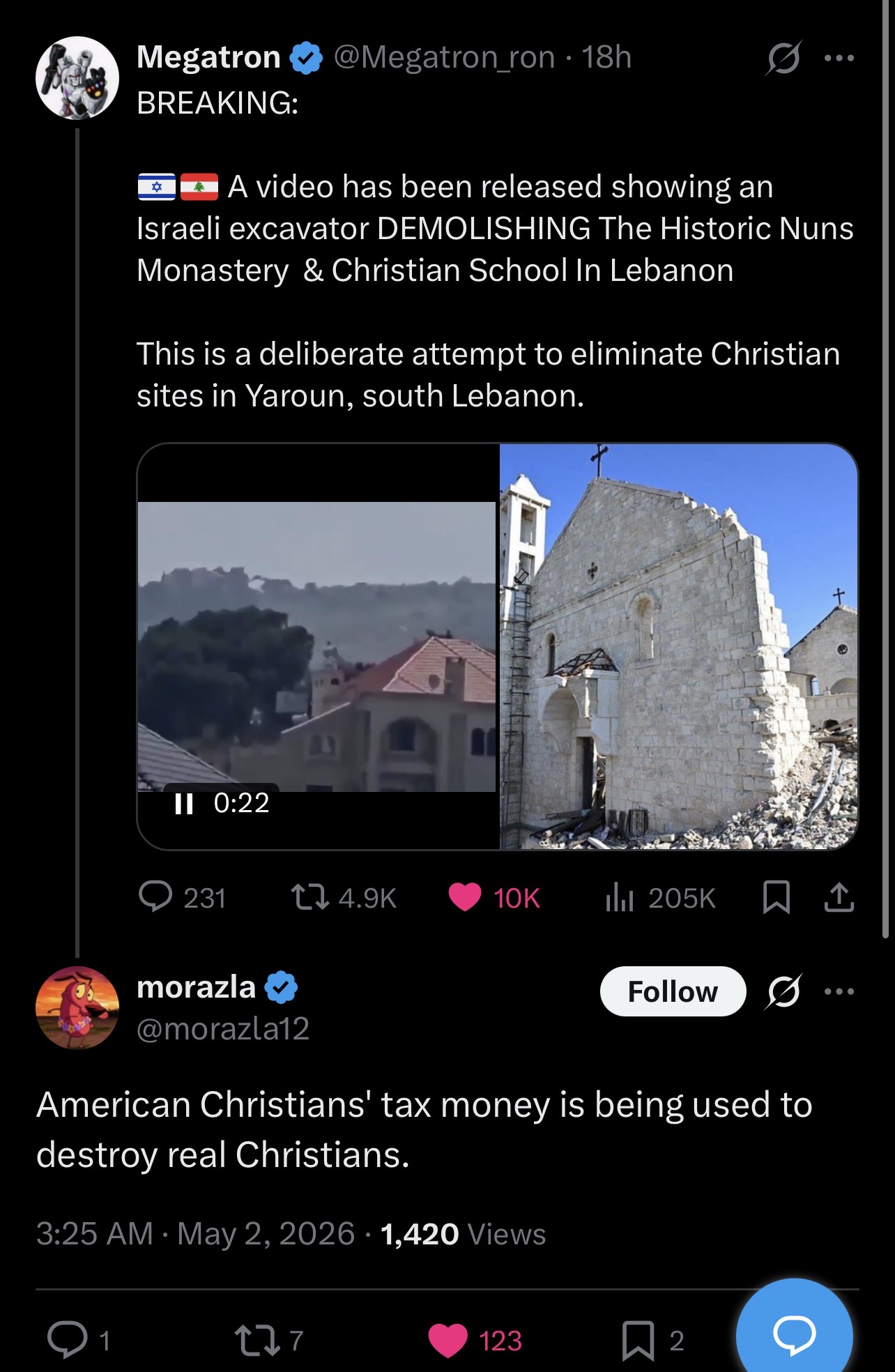
Task: Open @Megatron_ron handle link
Action: [x=444, y=57]
